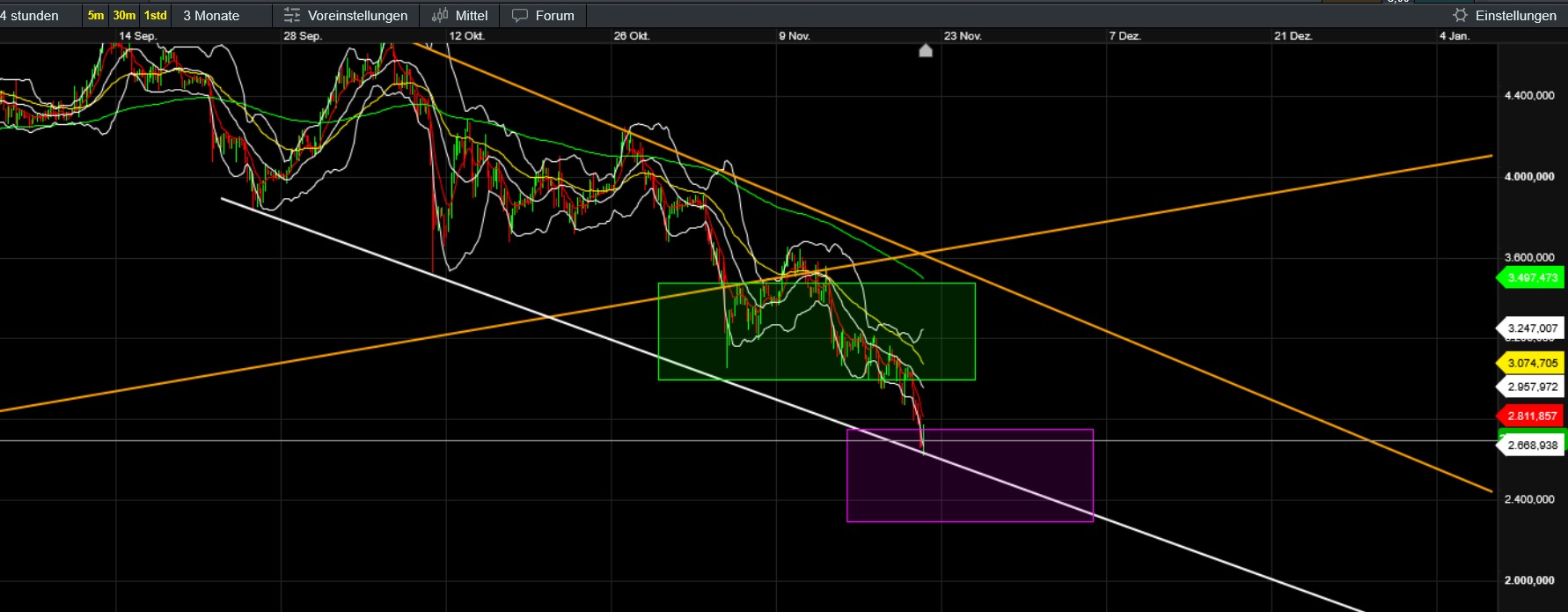Select the red 2.811,857 price marker
The height and width of the screenshot is (612, 1568).
pos(1532,416)
